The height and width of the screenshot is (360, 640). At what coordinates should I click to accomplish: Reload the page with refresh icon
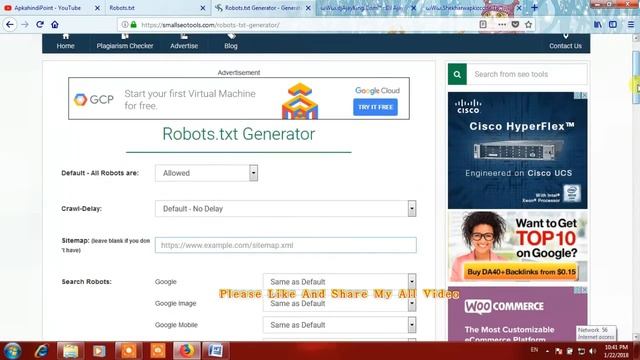40,24
